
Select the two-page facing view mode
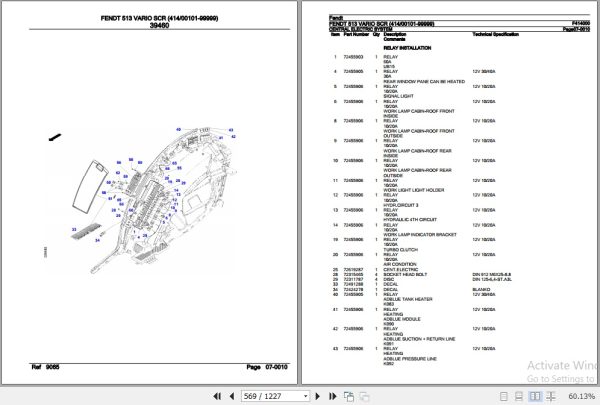point(535,396)
